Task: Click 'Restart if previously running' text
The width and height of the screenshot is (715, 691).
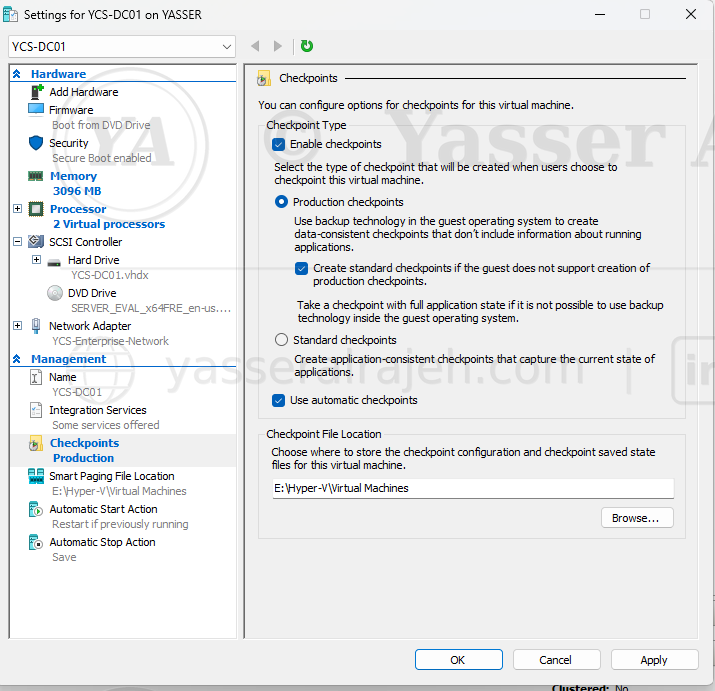Action: point(120,524)
